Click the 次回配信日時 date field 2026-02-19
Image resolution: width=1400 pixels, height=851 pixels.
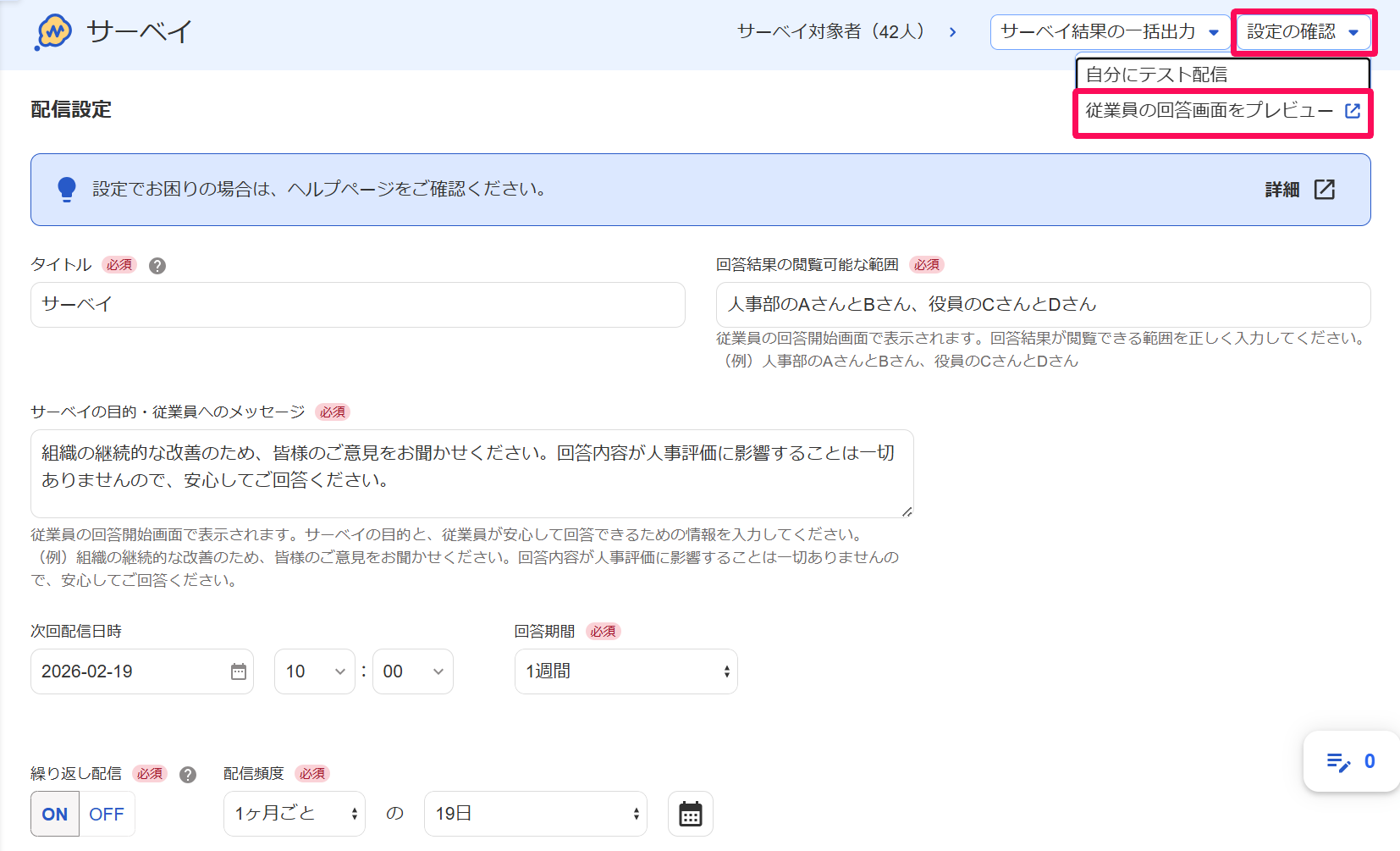coord(142,671)
